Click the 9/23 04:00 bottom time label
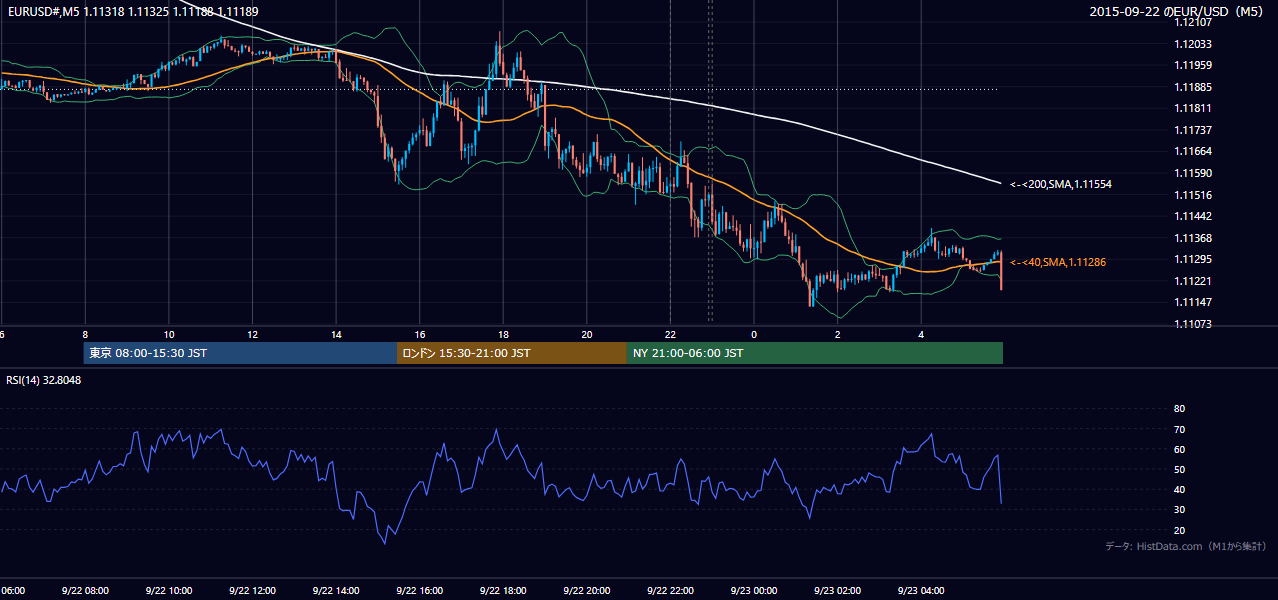The width and height of the screenshot is (1278, 600). [x=922, y=591]
